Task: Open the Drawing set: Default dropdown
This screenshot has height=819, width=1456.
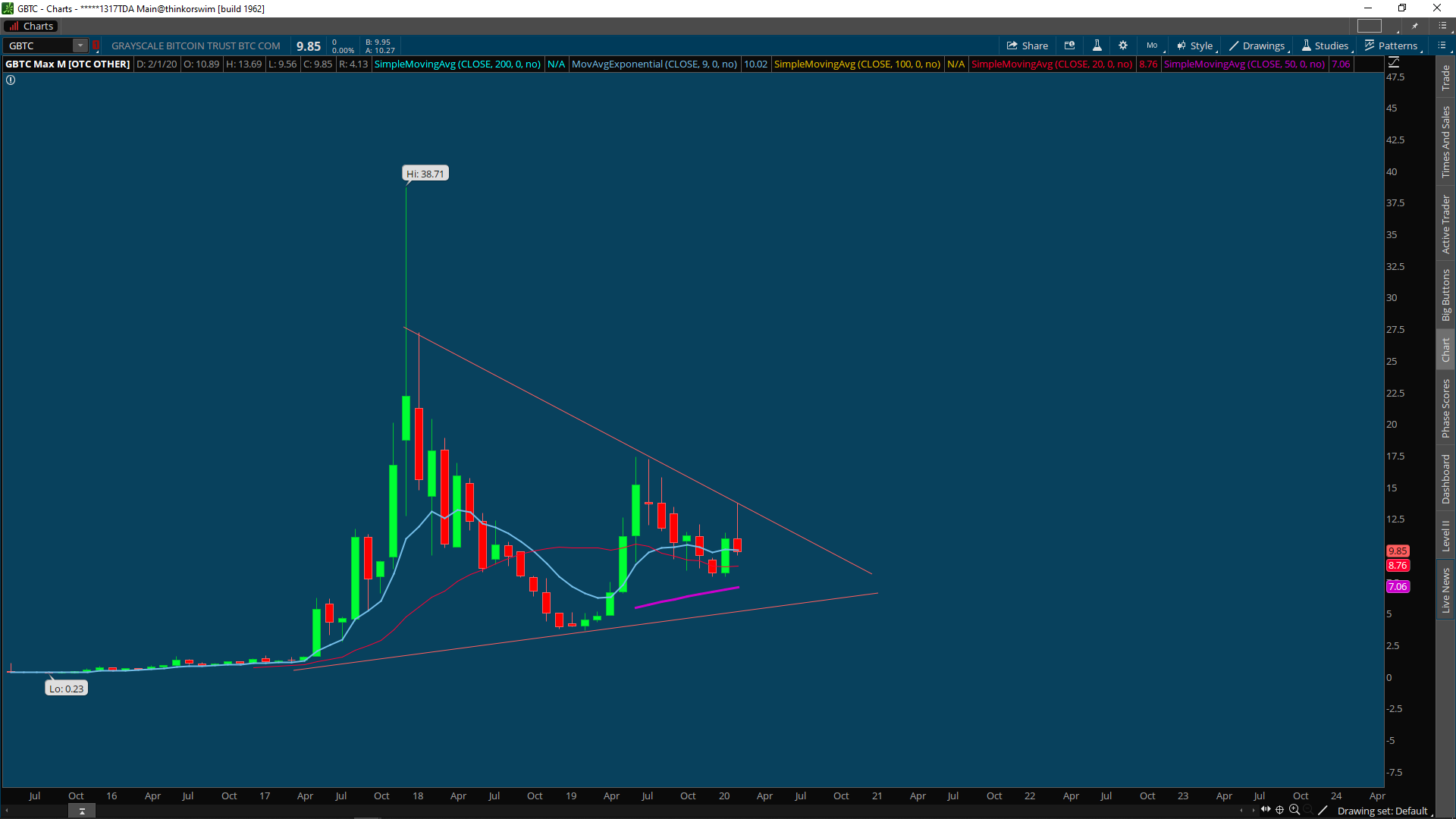Action: point(1385,811)
